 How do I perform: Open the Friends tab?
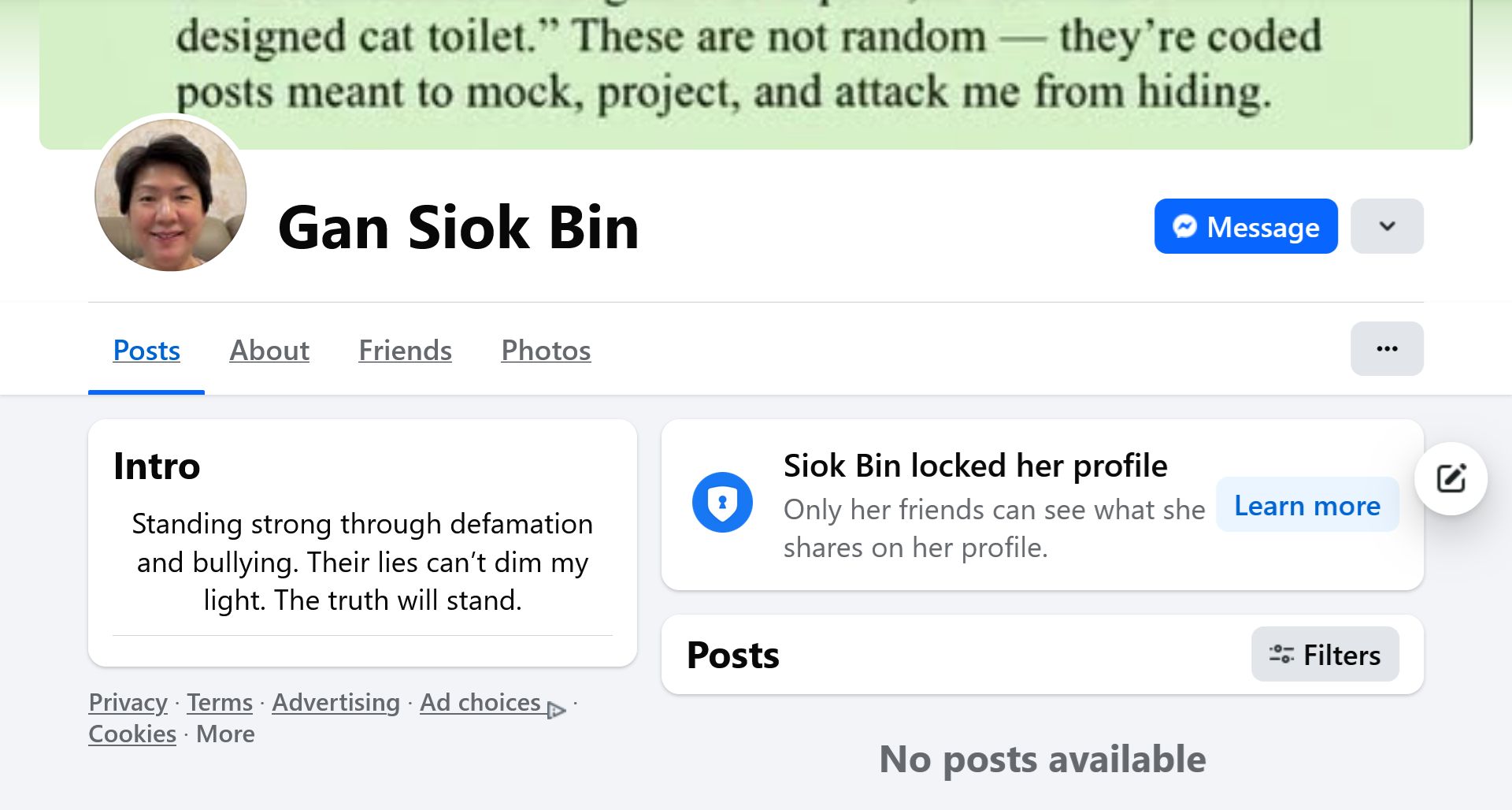pyautogui.click(x=405, y=350)
